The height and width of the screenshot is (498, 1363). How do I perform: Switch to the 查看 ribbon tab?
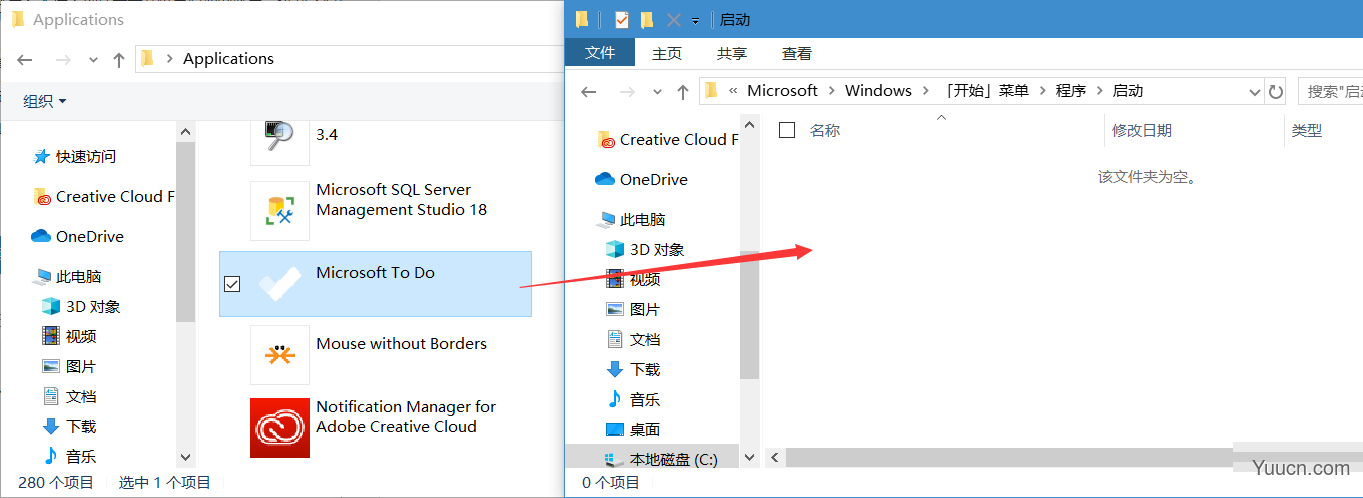pos(797,53)
